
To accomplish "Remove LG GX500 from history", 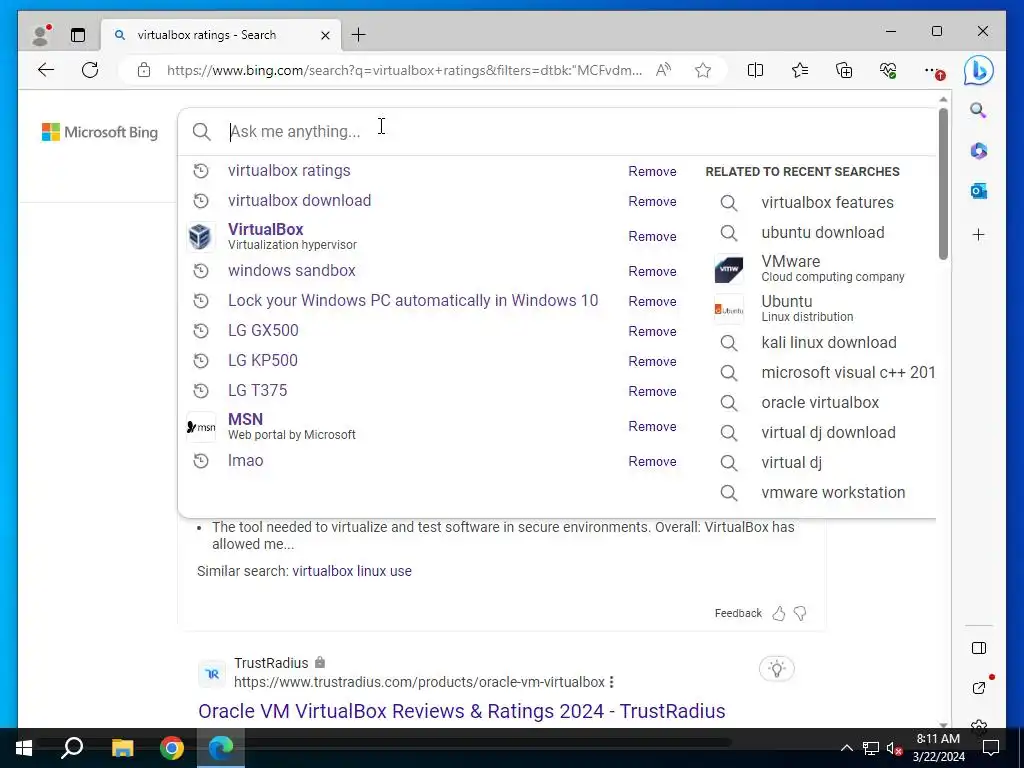I will 652,331.
